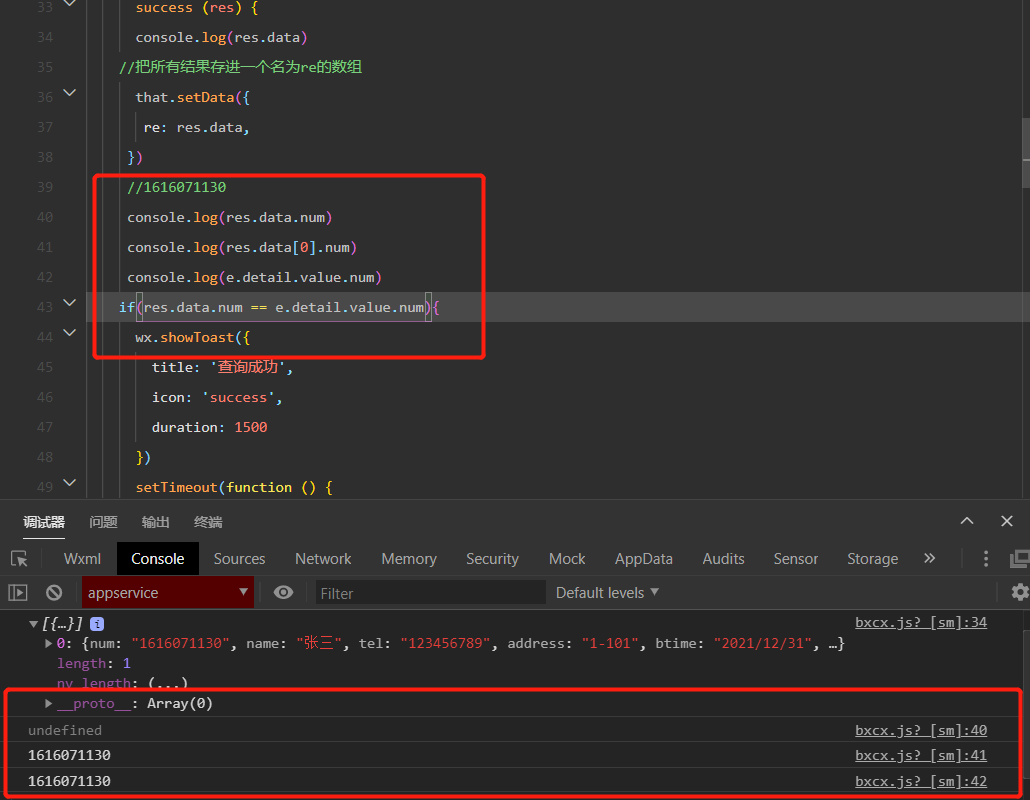Open the Audits tab
This screenshot has height=800, width=1030.
tap(723, 558)
